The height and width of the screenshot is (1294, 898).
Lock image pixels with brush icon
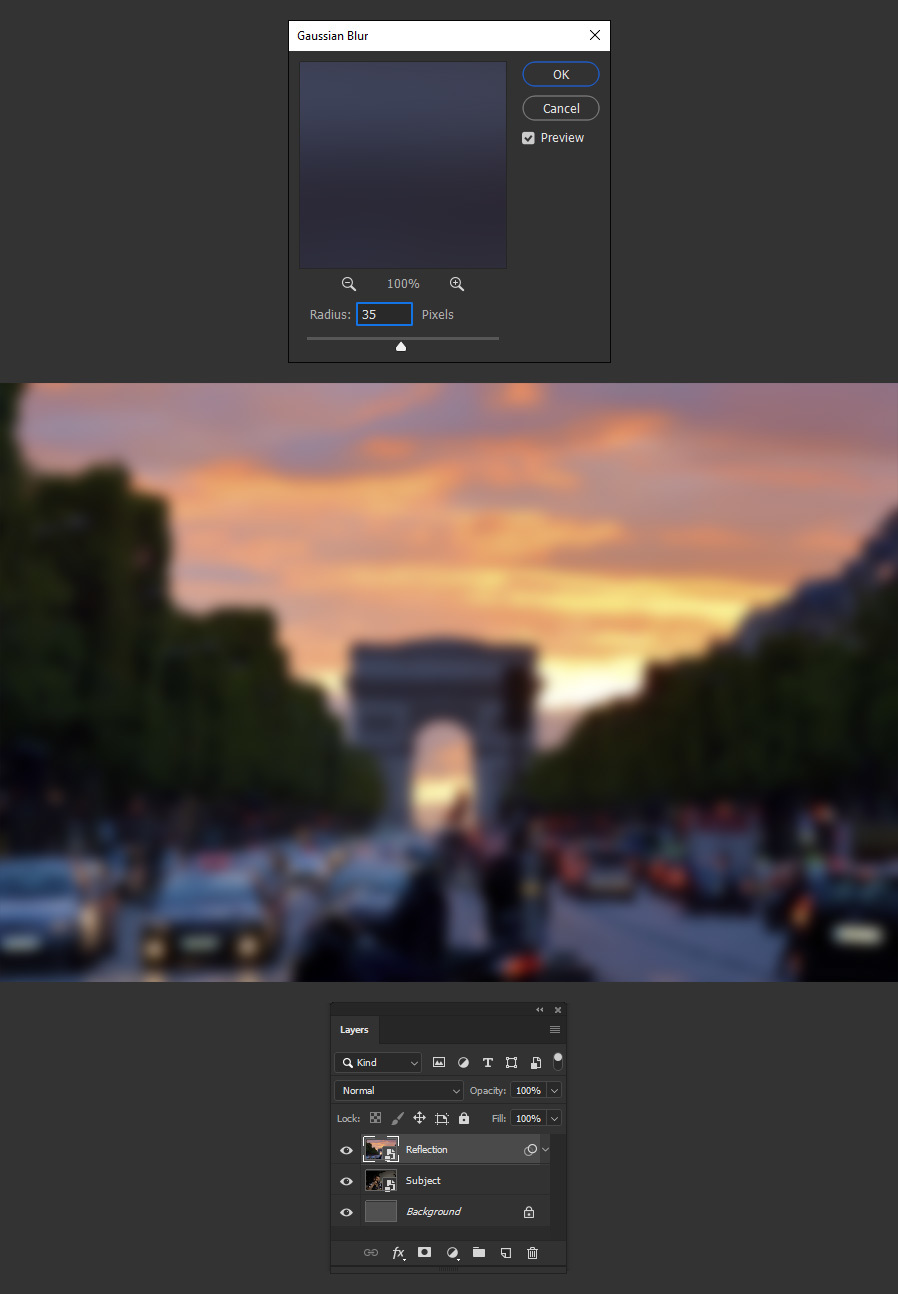[x=397, y=1118]
